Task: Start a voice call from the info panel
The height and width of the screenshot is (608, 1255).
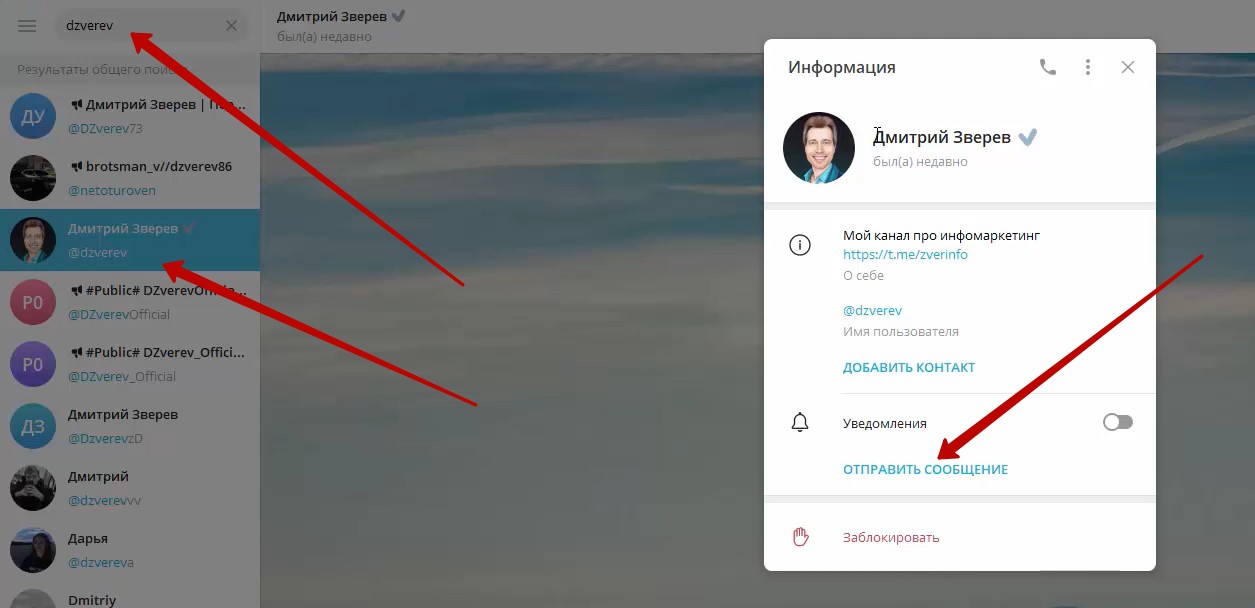Action: pyautogui.click(x=1047, y=67)
